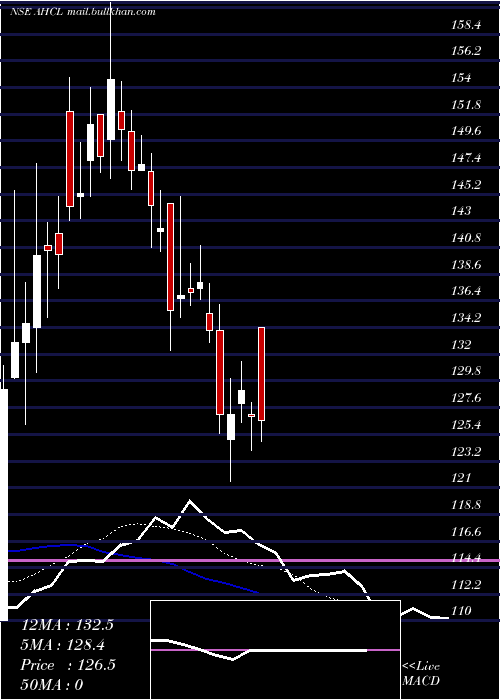Click the 136.4 price axis label
The image size is (500, 700).
[x=467, y=291]
